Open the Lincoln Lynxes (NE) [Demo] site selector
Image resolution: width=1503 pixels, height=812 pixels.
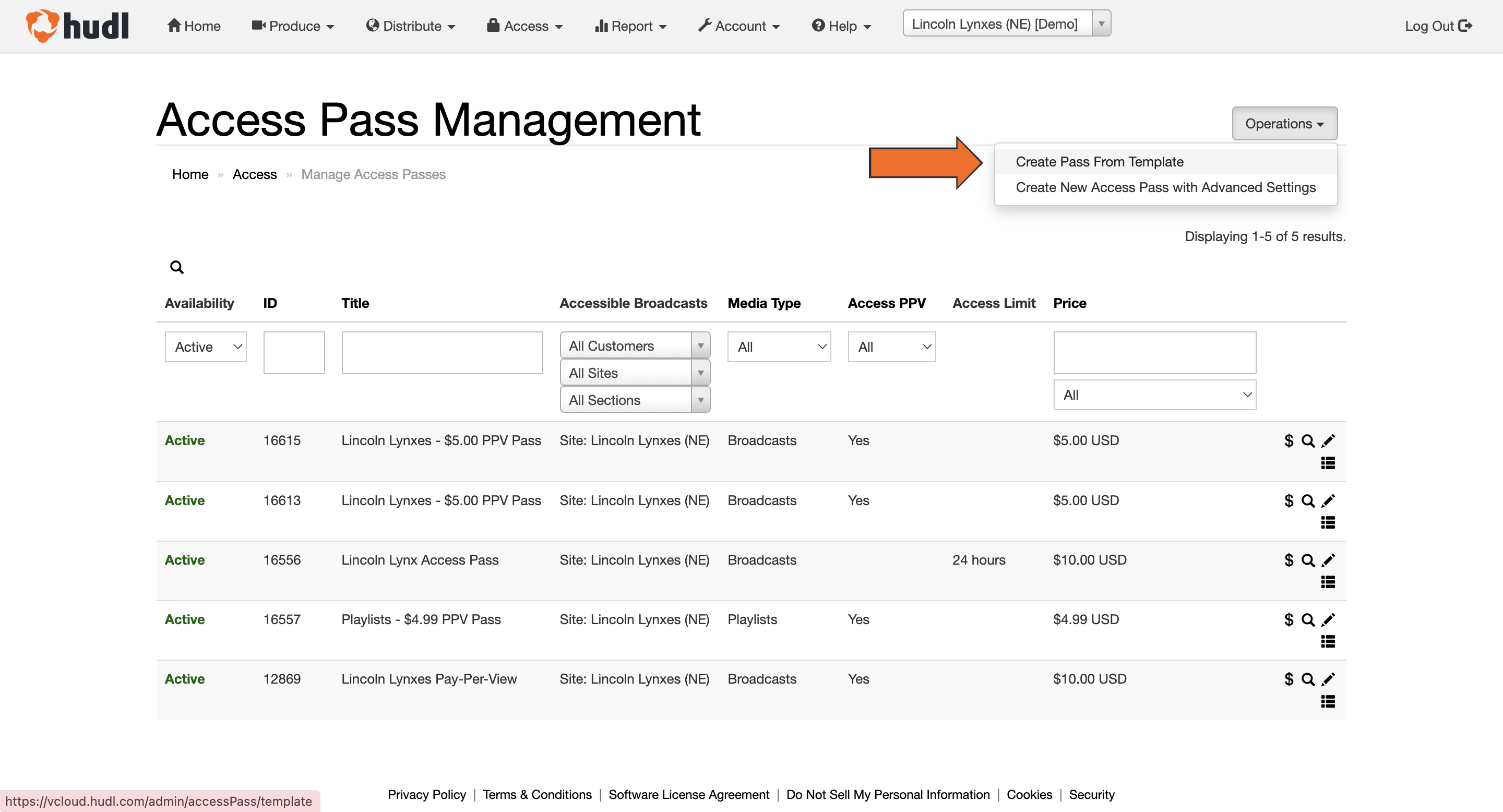(1007, 24)
